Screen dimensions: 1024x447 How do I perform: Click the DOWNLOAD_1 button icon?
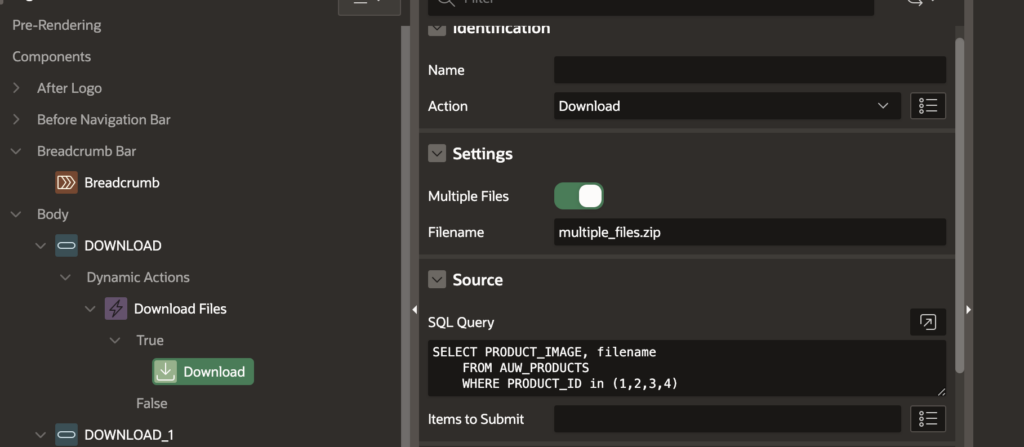(x=66, y=435)
